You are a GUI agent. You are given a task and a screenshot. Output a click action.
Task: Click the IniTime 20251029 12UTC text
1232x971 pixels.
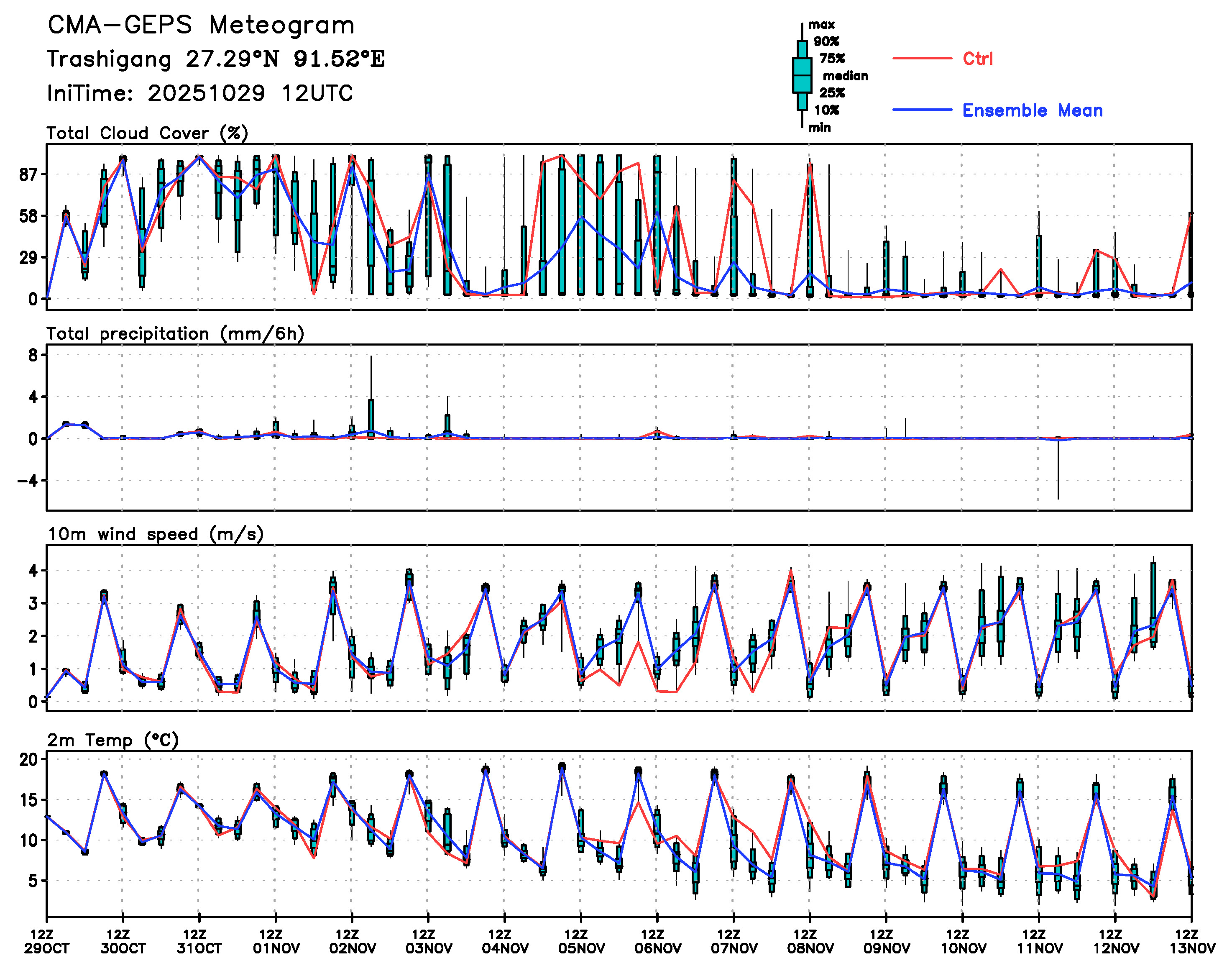[x=199, y=93]
